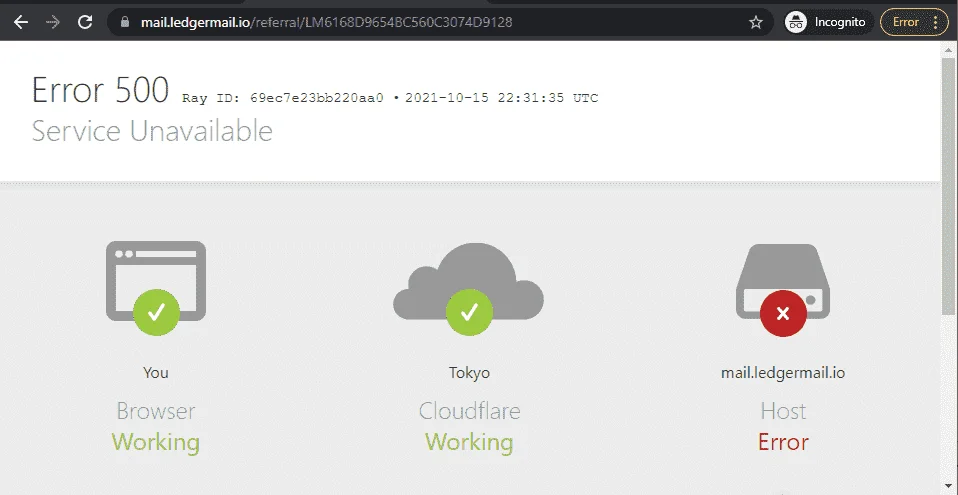Click the mail.ledgermail.io host label
The width and height of the screenshot is (958, 495).
783,373
